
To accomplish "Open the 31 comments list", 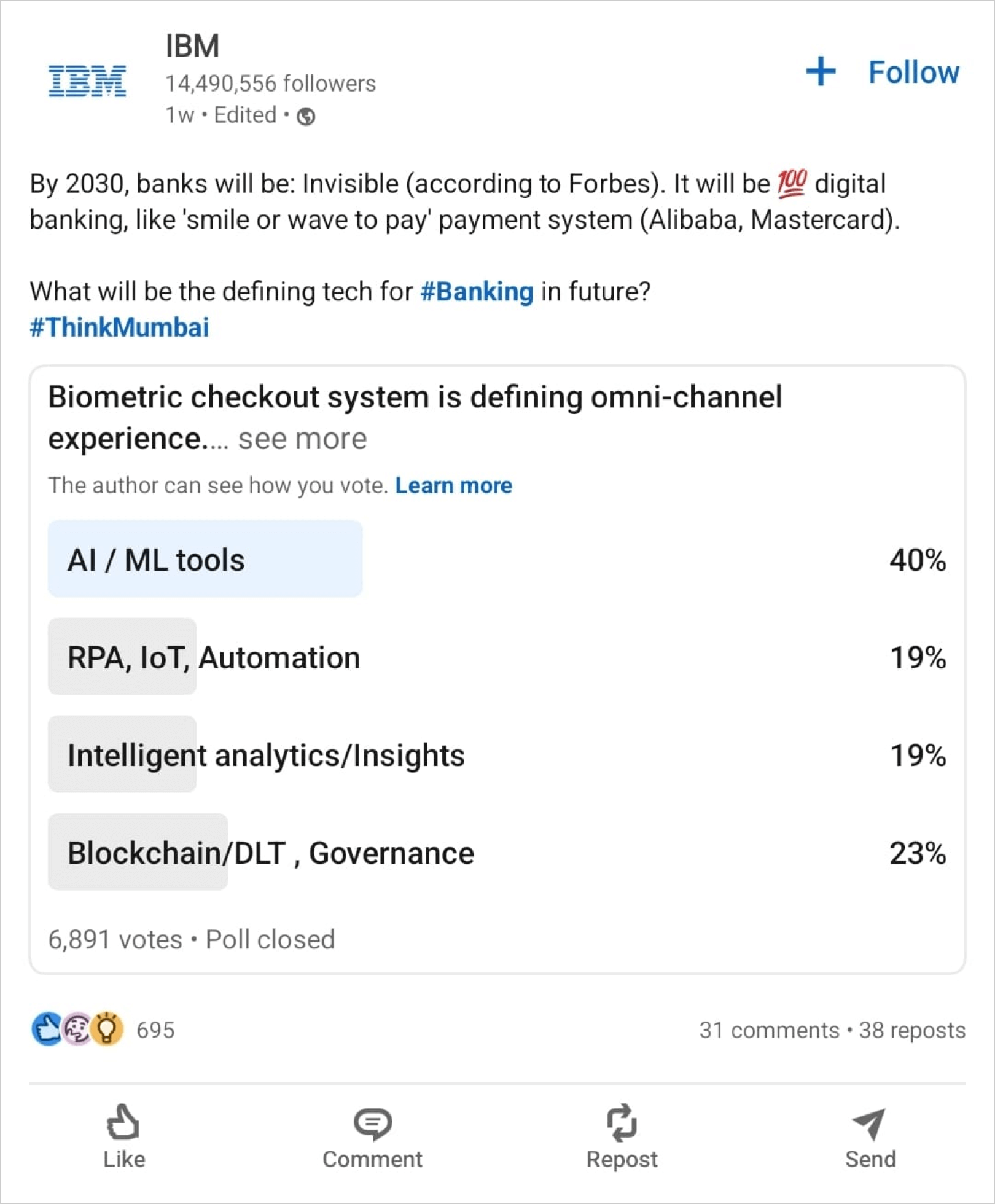I will [x=769, y=1030].
